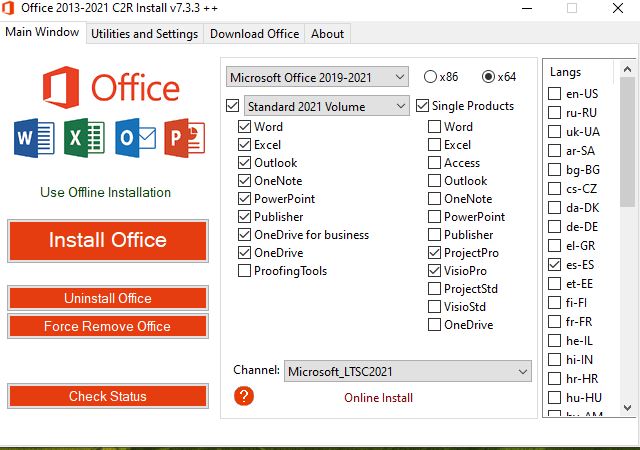Uncheck Outlook in the suite list

click(244, 163)
